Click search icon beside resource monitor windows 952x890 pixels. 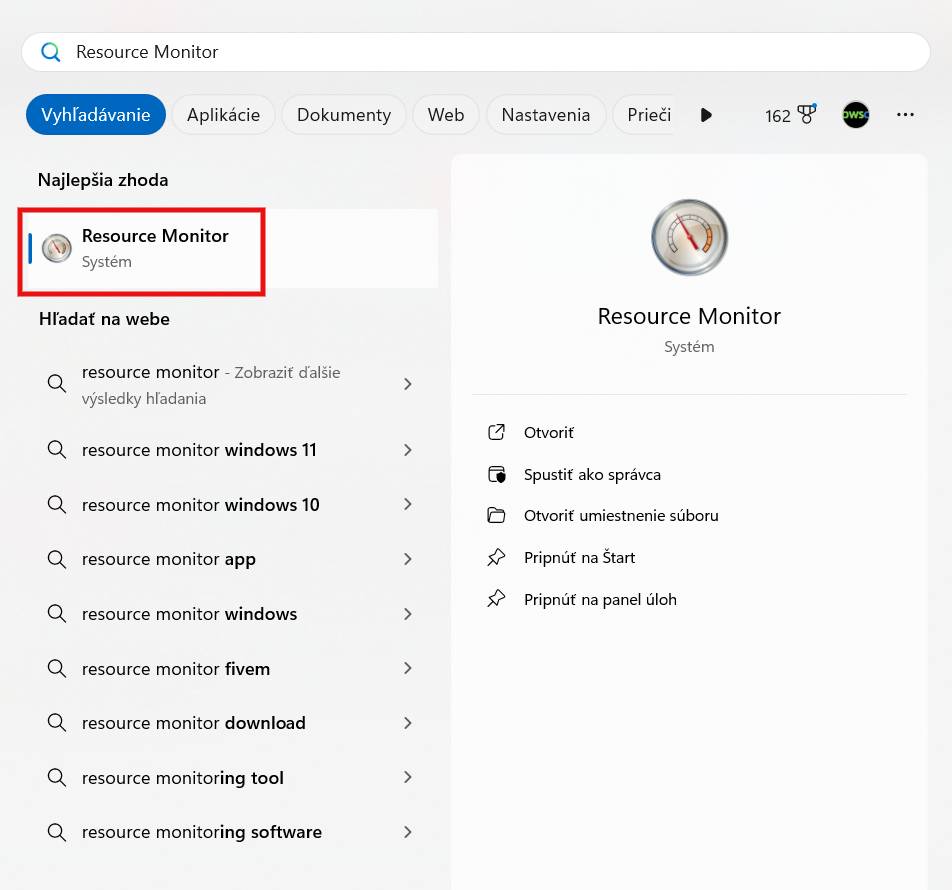tap(56, 614)
